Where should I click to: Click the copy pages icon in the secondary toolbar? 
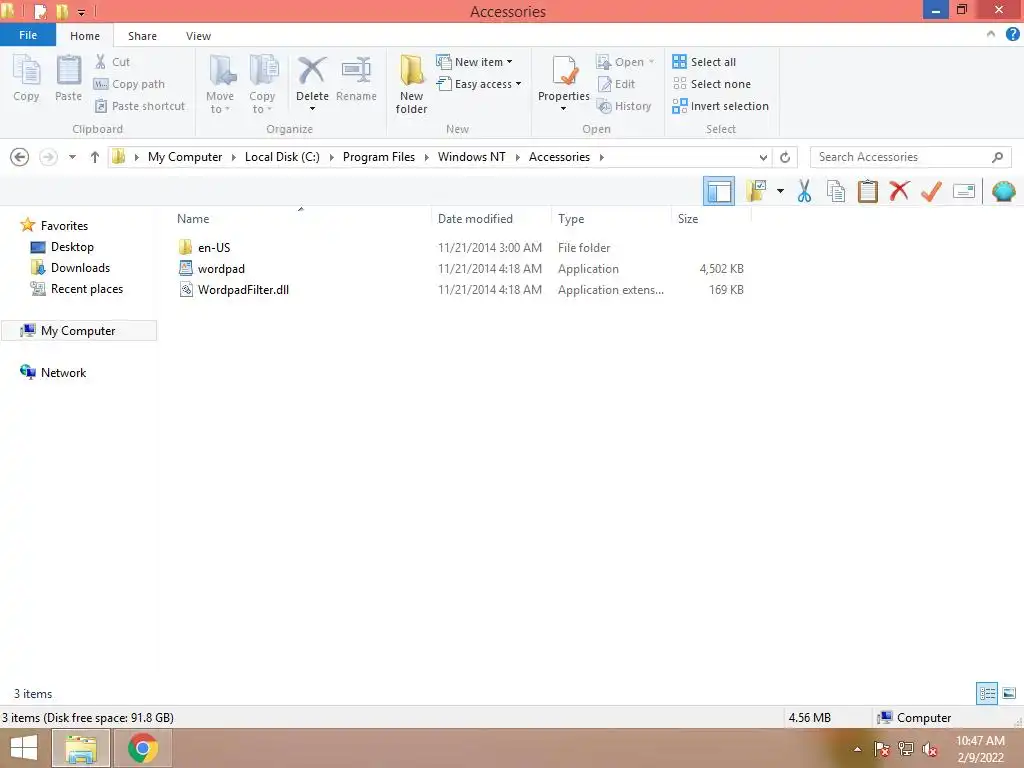pos(836,191)
